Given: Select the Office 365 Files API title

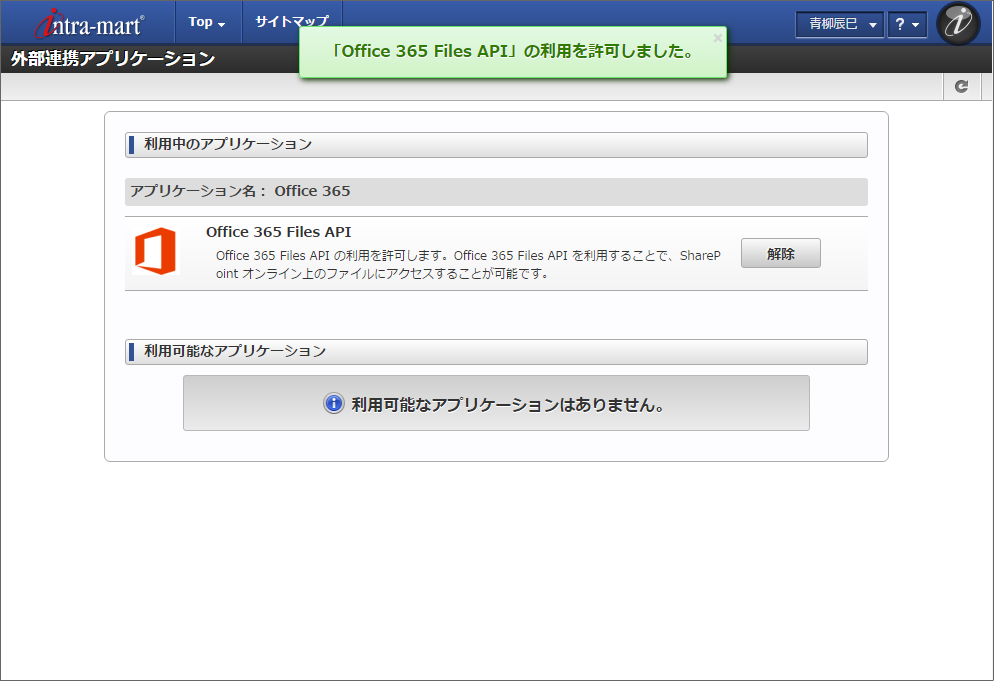Looking at the screenshot, I should (278, 232).
